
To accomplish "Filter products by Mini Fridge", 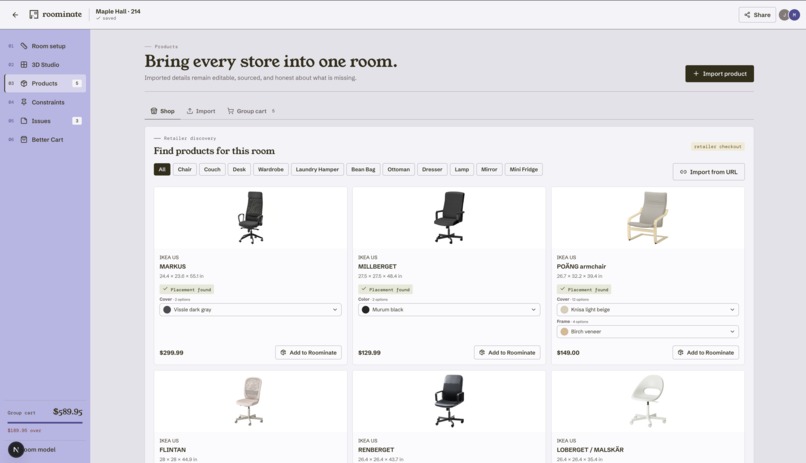I will tap(524, 170).
